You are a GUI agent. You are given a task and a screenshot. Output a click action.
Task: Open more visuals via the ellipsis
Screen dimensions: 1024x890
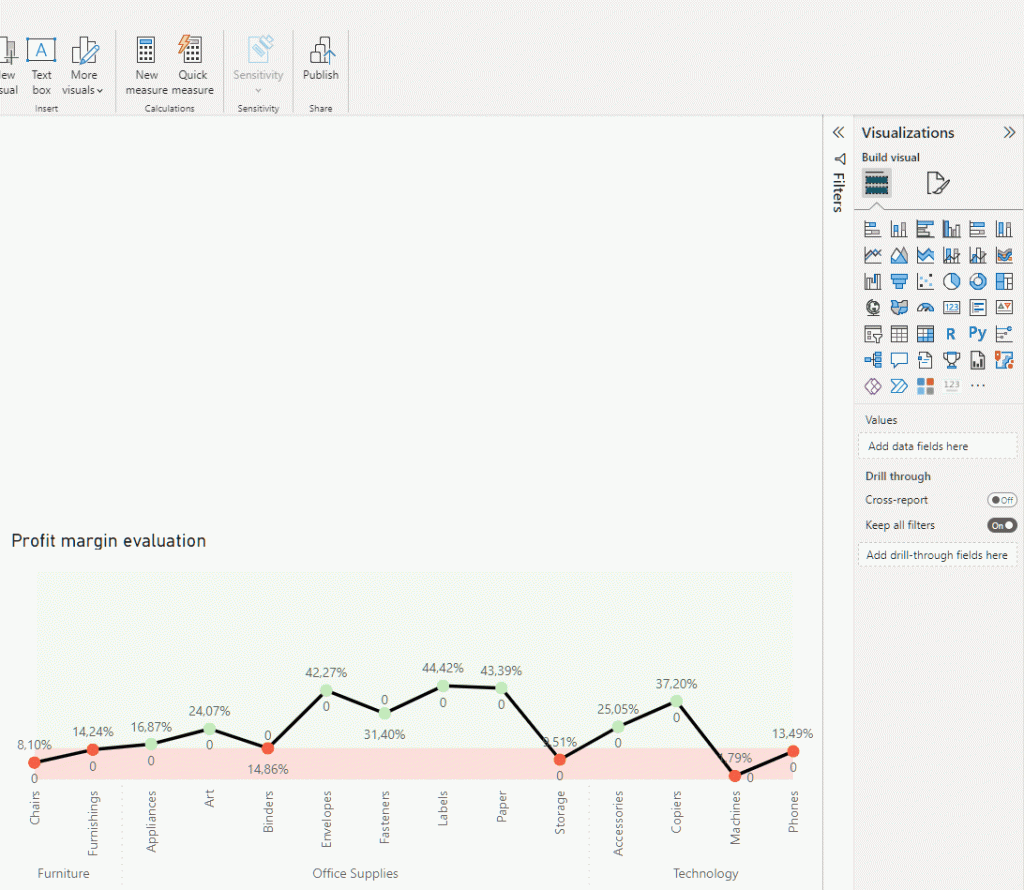pyautogui.click(x=978, y=386)
